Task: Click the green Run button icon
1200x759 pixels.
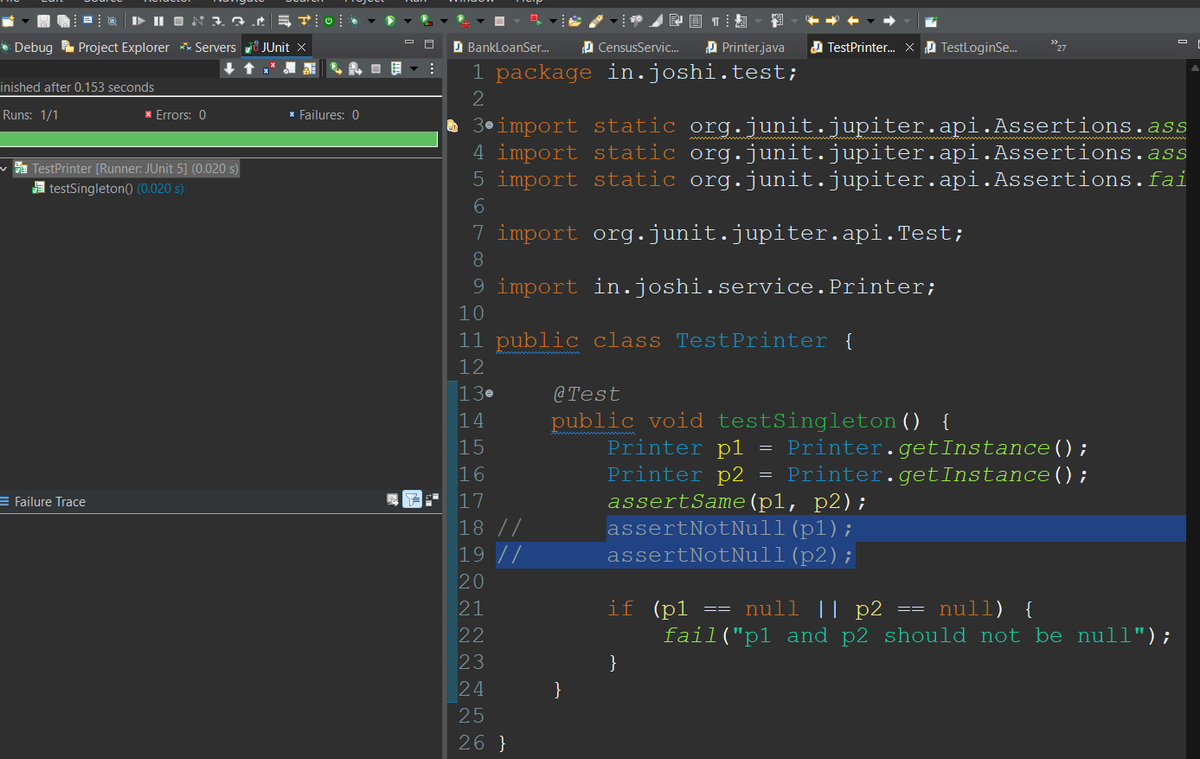Action: pyautogui.click(x=390, y=20)
